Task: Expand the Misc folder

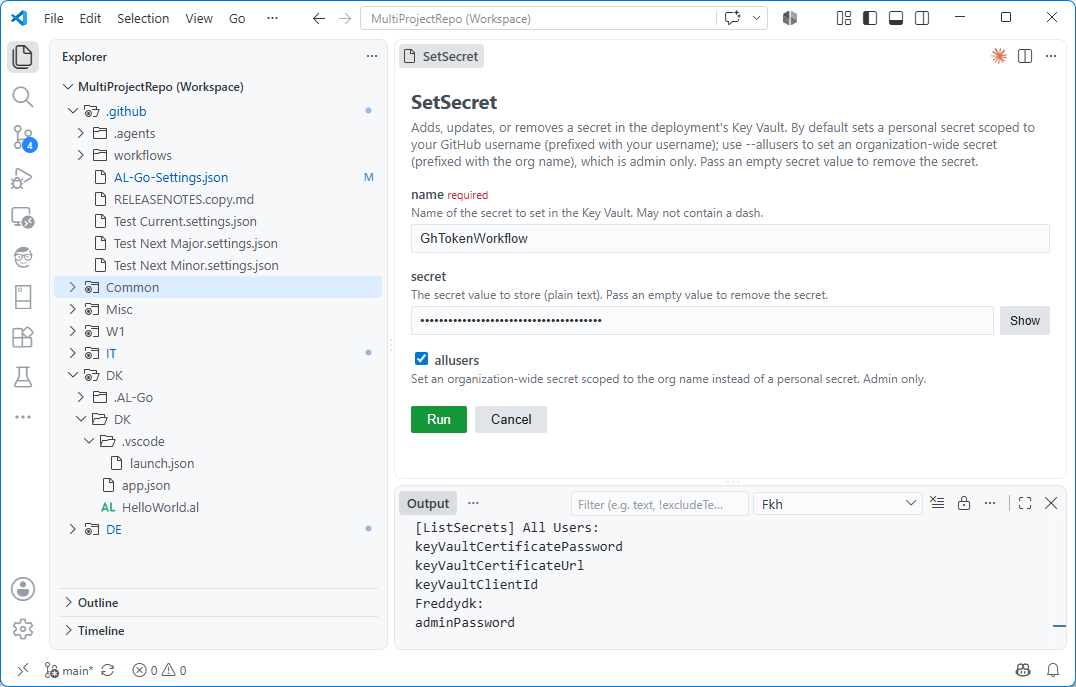Action: point(73,310)
